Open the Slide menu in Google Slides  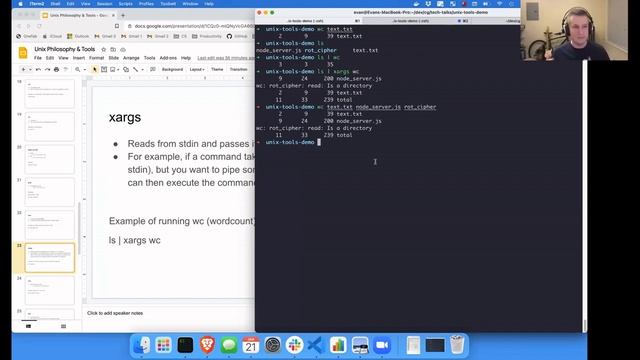(113, 58)
